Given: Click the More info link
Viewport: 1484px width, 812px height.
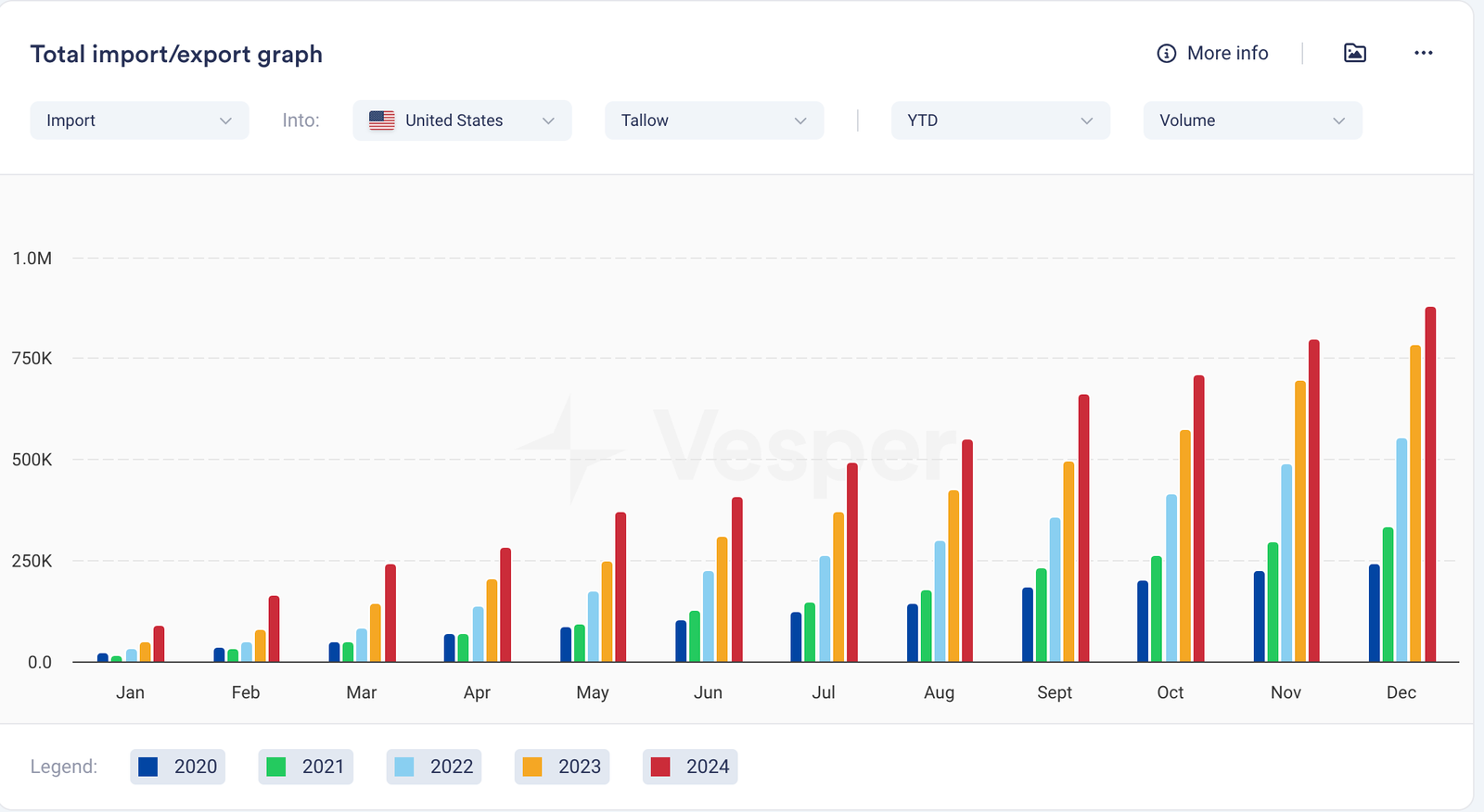Looking at the screenshot, I should pos(1227,54).
